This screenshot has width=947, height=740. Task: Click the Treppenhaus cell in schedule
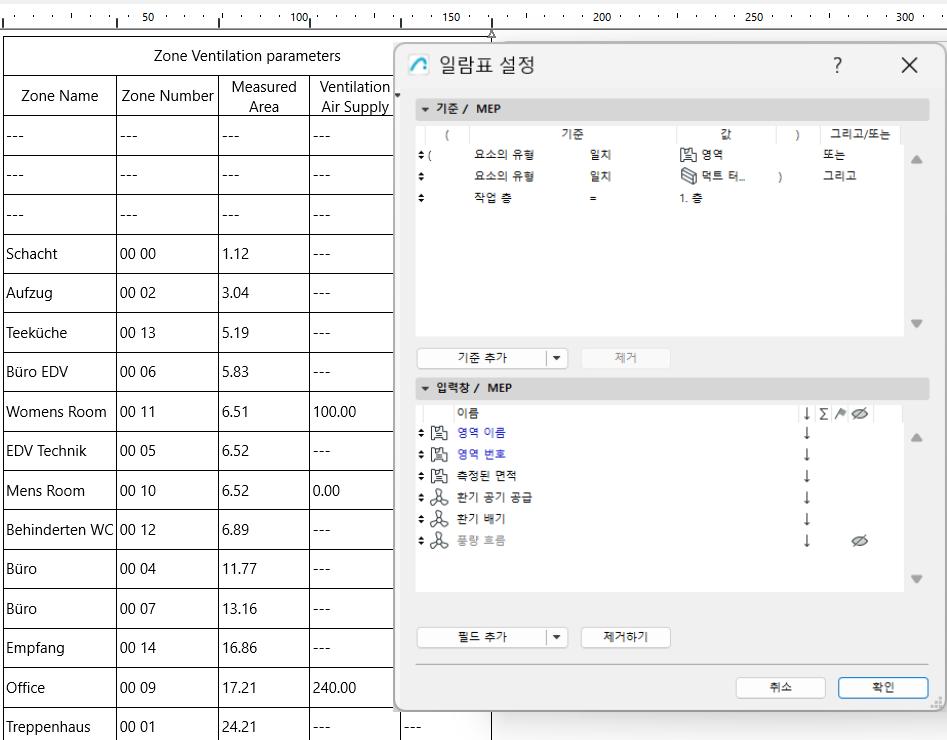[x=60, y=727]
